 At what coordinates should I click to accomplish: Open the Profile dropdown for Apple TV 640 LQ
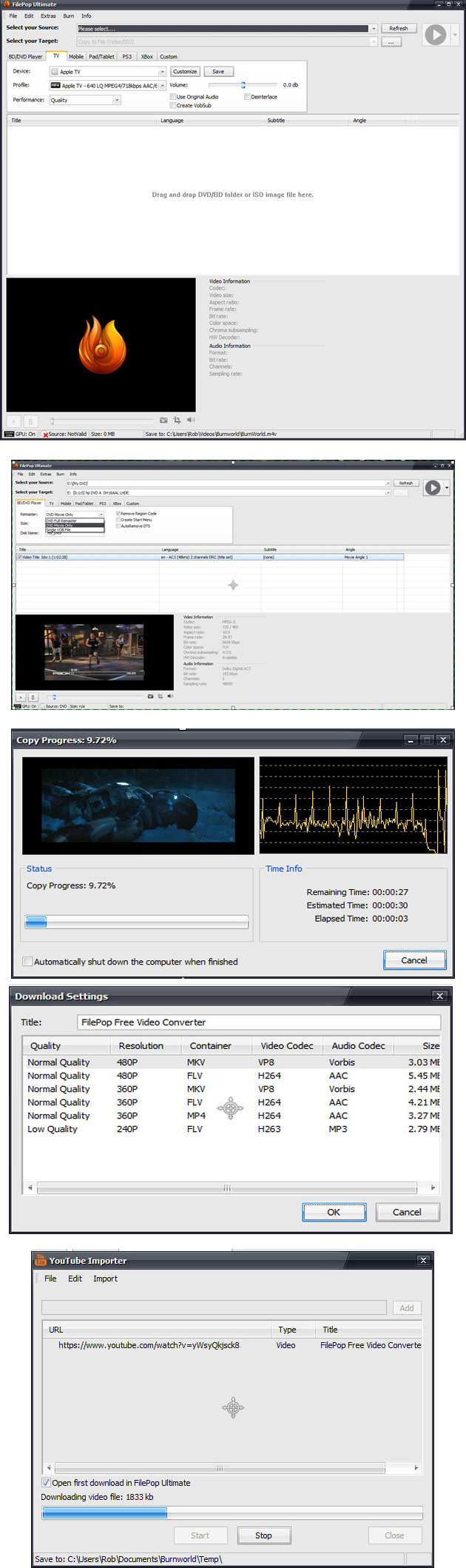[x=162, y=86]
